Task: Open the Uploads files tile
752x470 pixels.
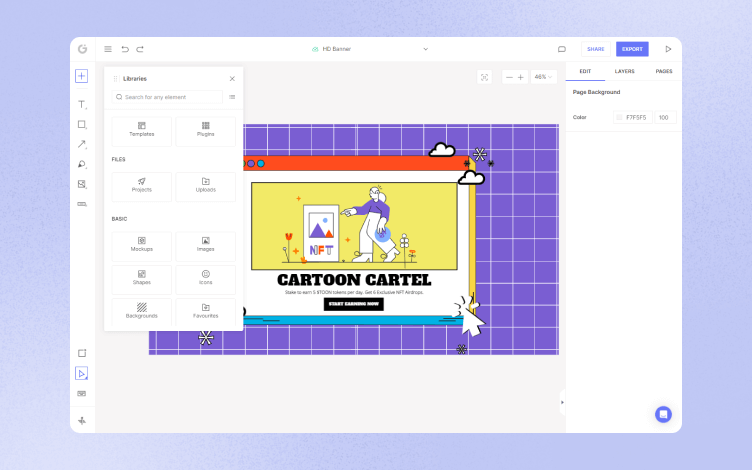Action: point(205,187)
